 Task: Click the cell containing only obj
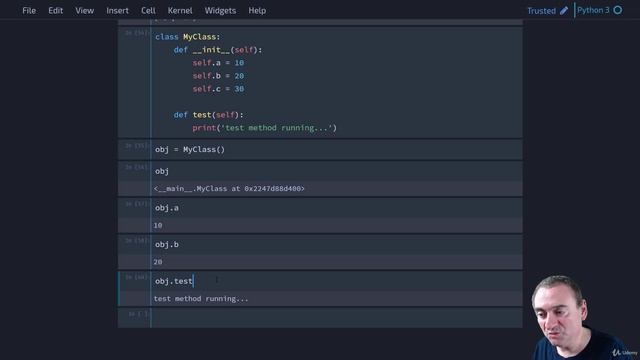[336, 171]
